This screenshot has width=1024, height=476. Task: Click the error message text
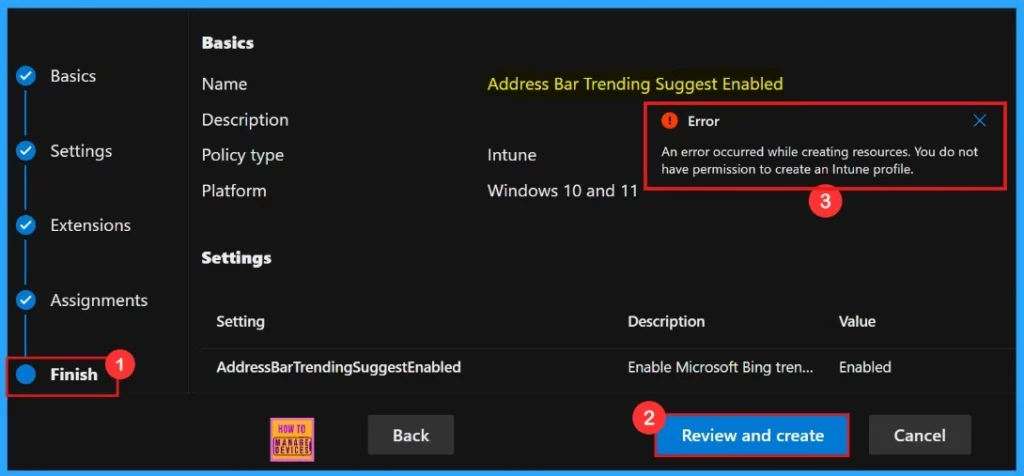pos(820,161)
